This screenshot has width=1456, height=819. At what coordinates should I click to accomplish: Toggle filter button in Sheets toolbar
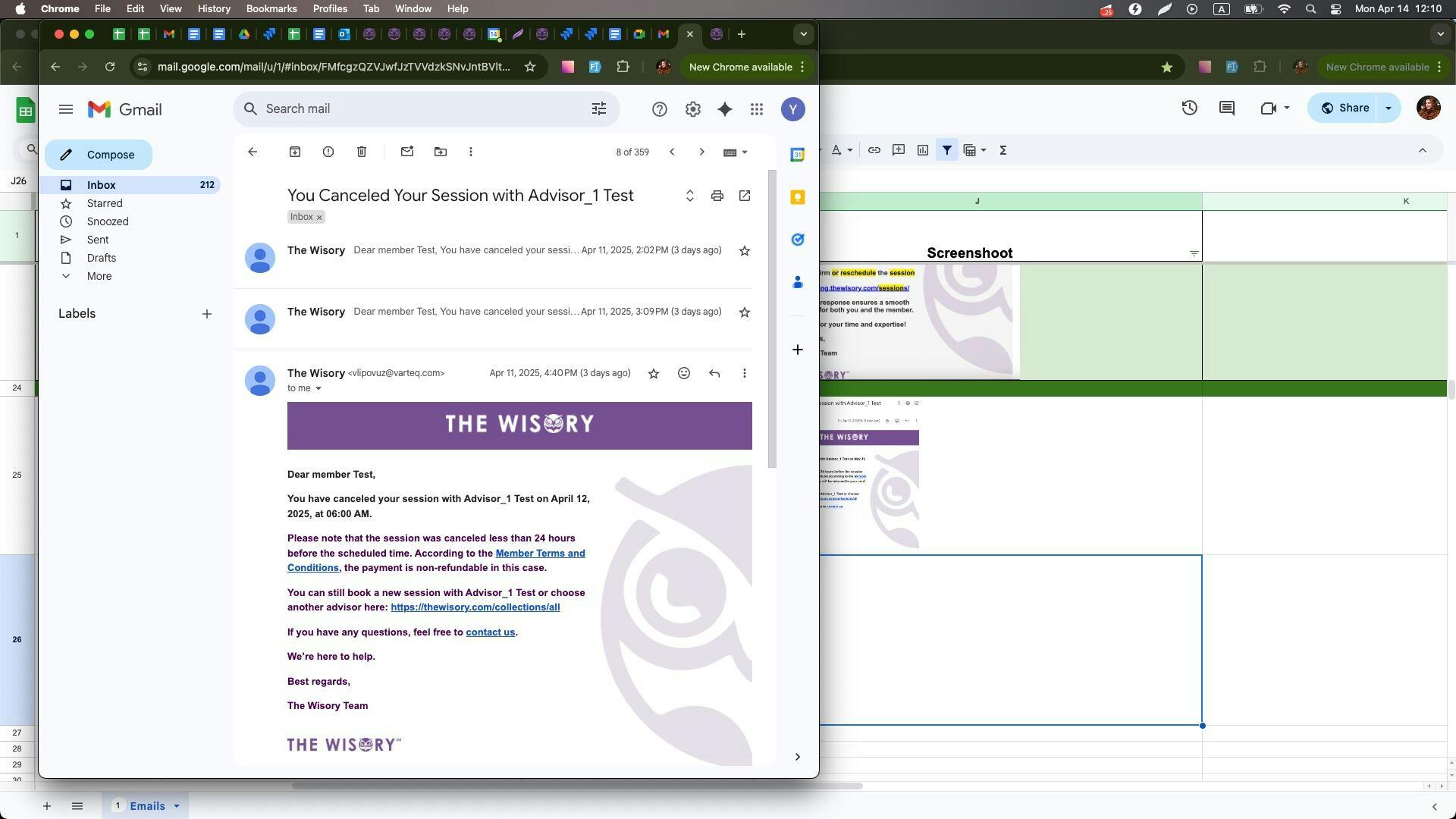point(947,150)
